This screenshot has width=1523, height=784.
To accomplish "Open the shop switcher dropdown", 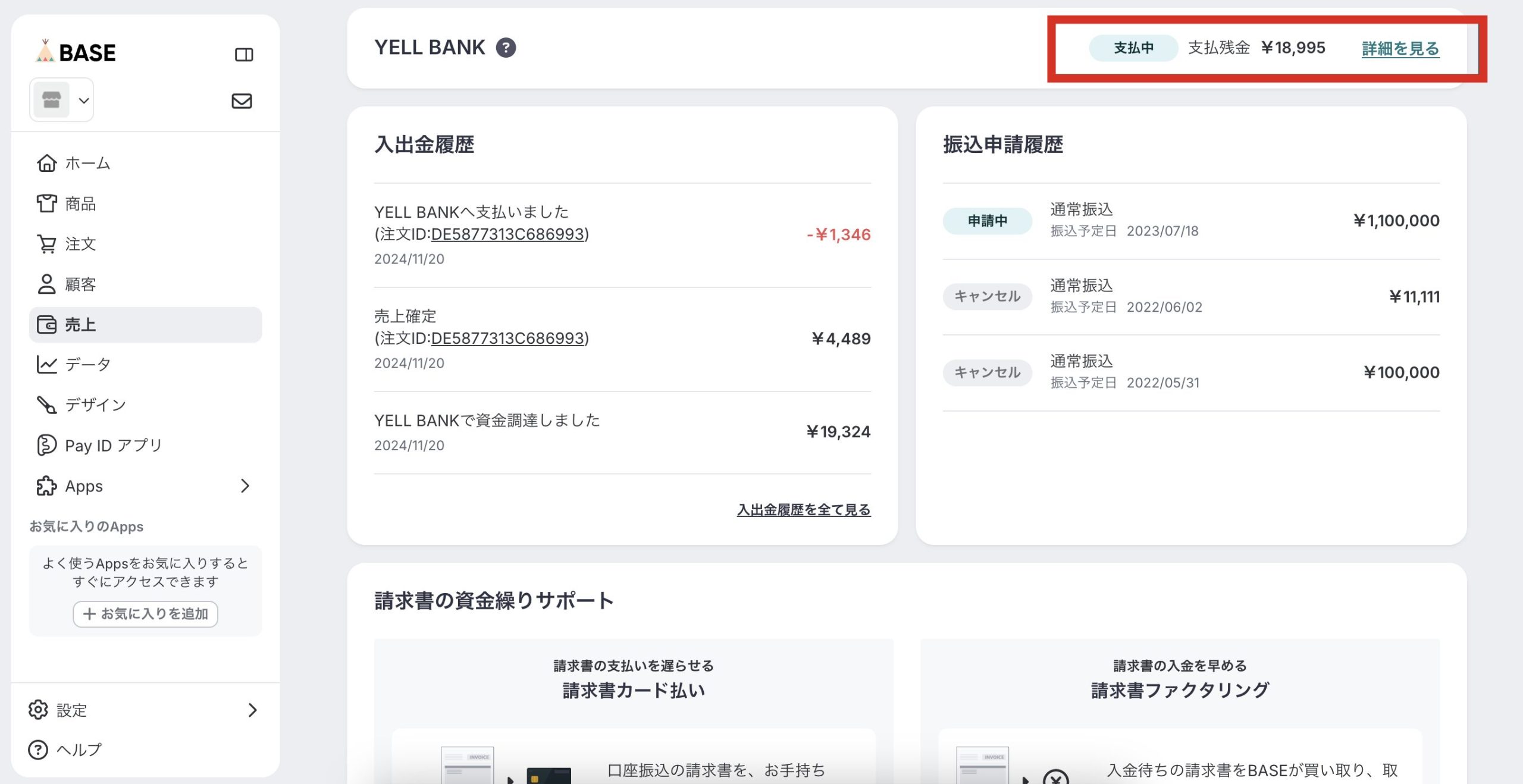I will coord(62,100).
